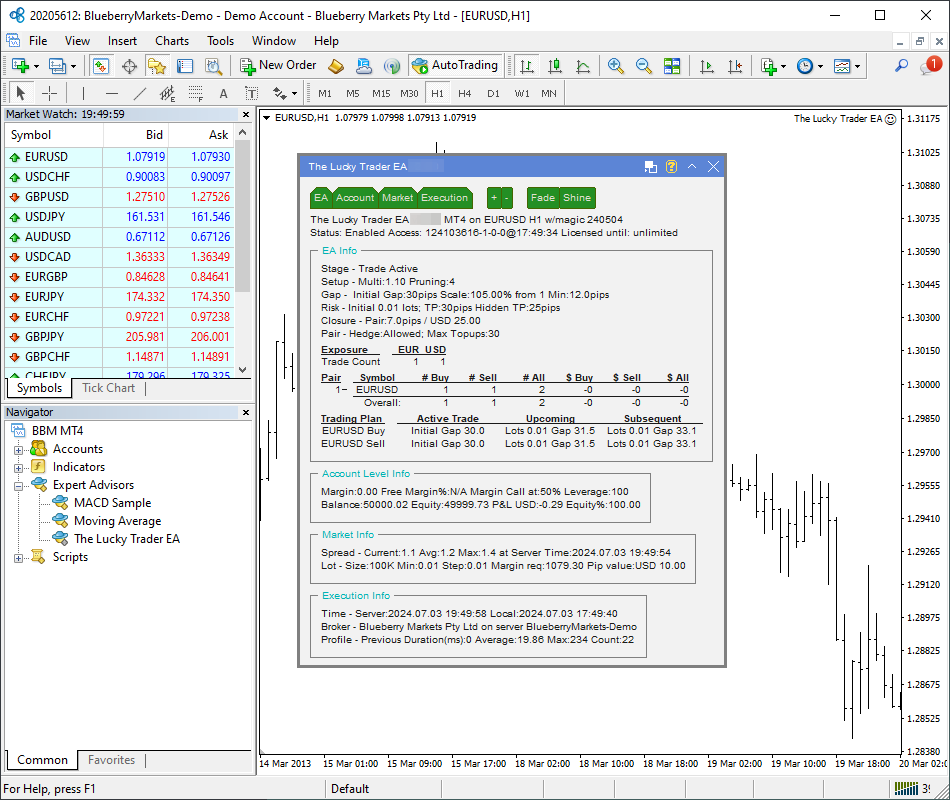Viewport: 950px width, 800px height.
Task: Open the indicators list dropdown arrow
Action: point(783,66)
